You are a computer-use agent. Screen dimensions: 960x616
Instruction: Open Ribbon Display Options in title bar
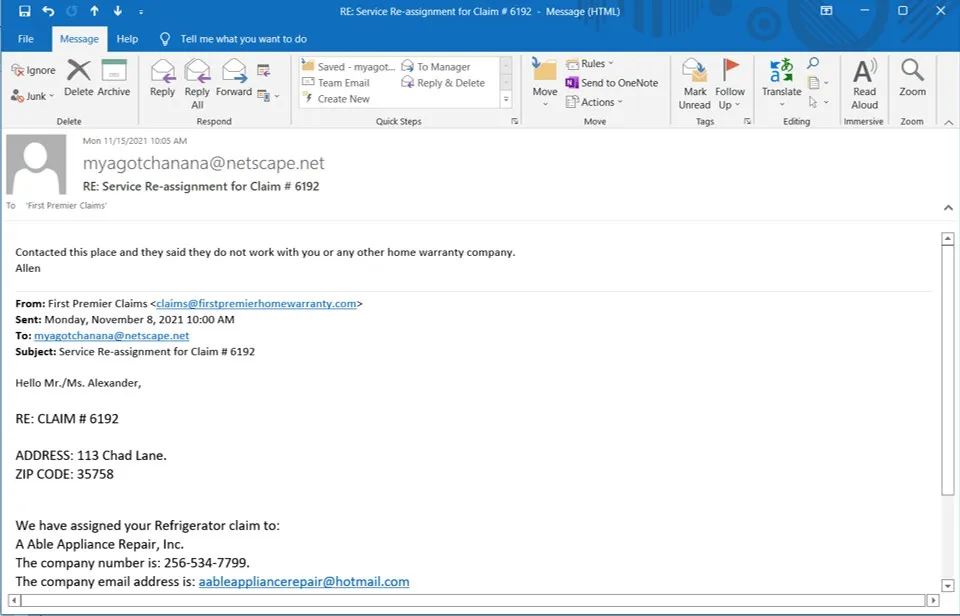pos(827,11)
